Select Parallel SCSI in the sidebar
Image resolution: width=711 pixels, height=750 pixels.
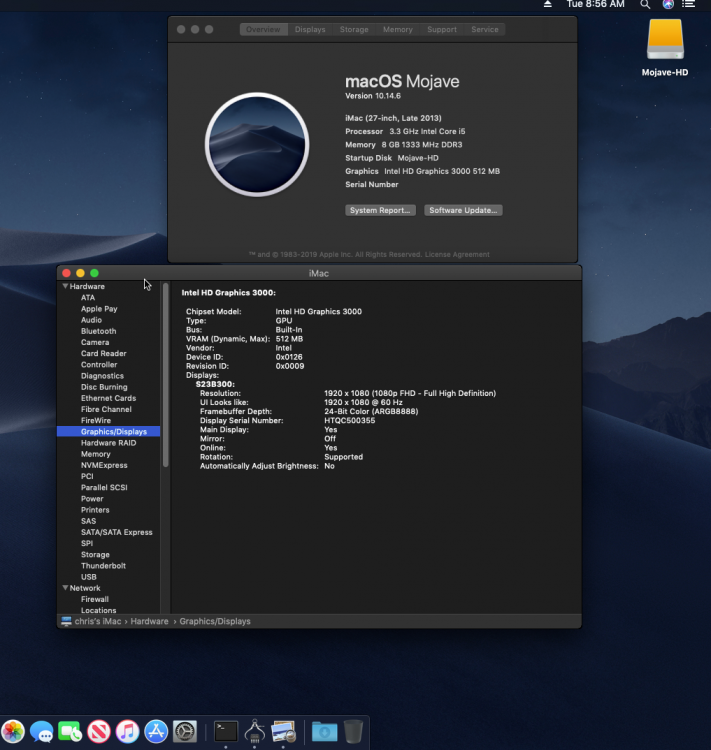pos(104,487)
